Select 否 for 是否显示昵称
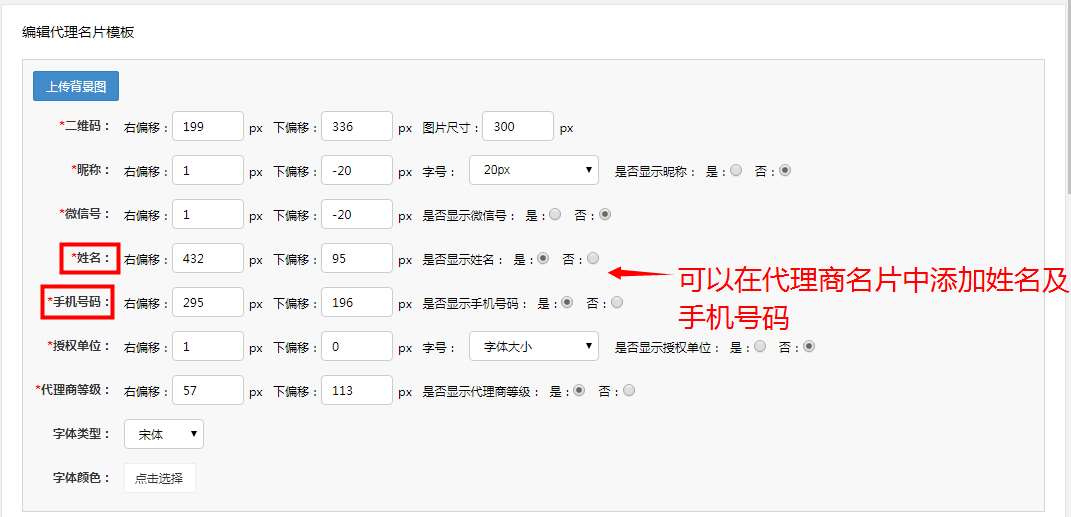The height and width of the screenshot is (517, 1071). coord(785,170)
